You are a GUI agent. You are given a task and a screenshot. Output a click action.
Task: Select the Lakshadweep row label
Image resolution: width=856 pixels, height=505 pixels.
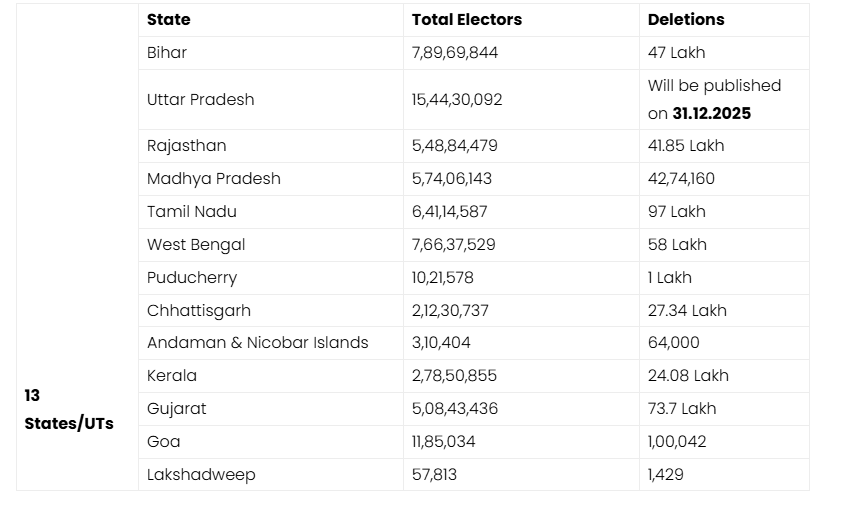tap(201, 474)
